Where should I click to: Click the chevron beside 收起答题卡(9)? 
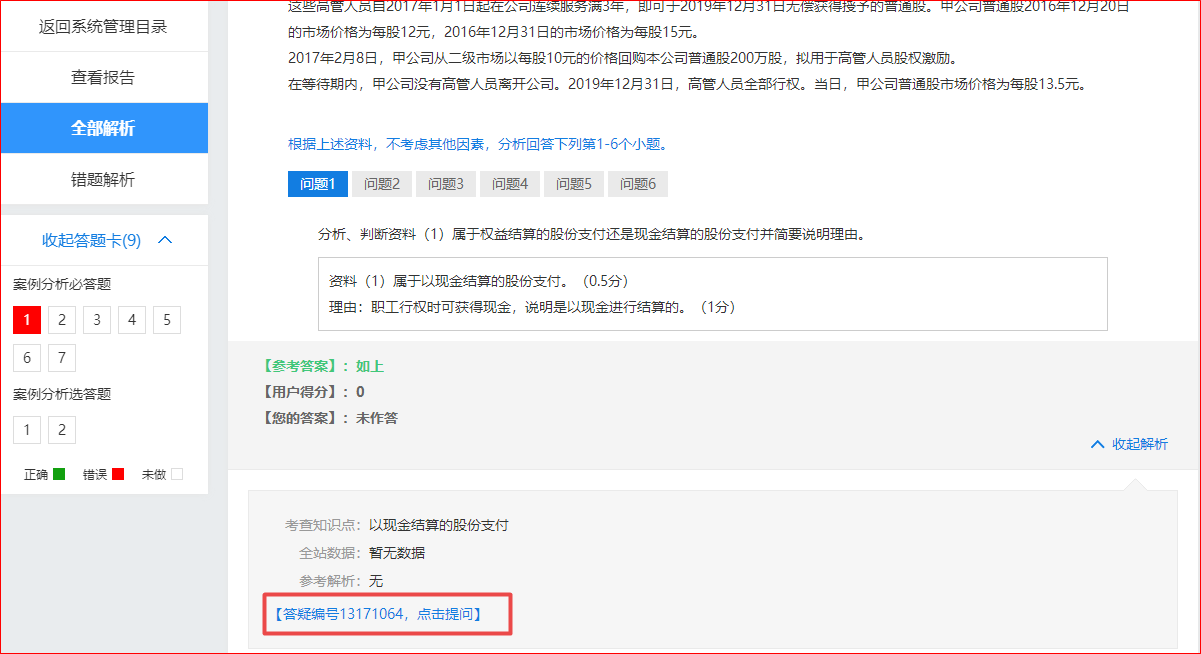166,240
